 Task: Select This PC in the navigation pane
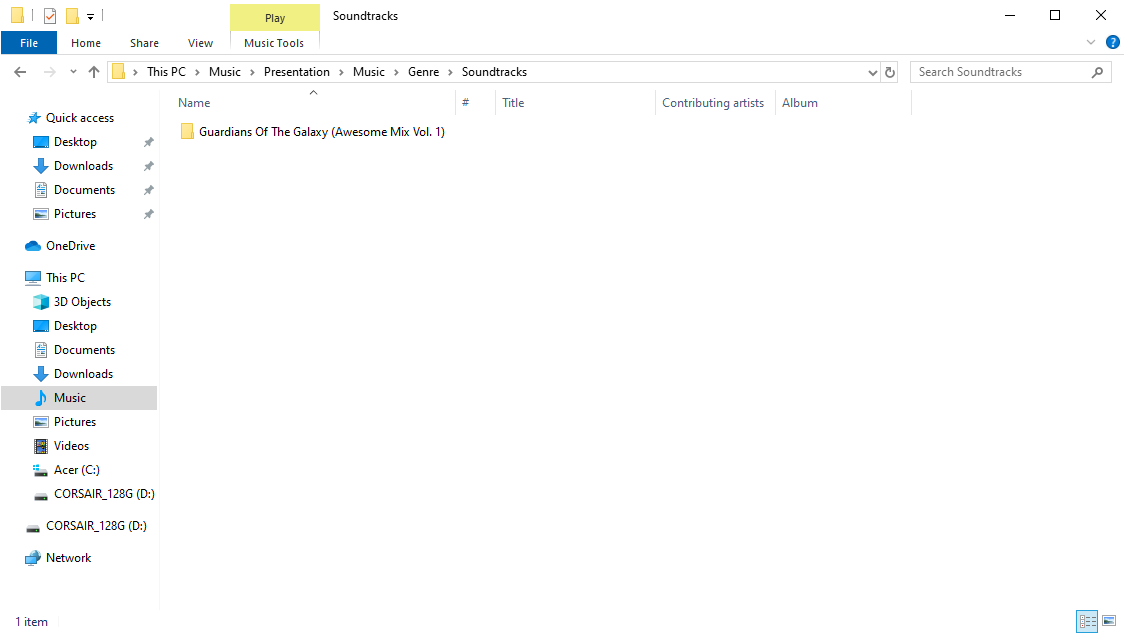pos(65,278)
